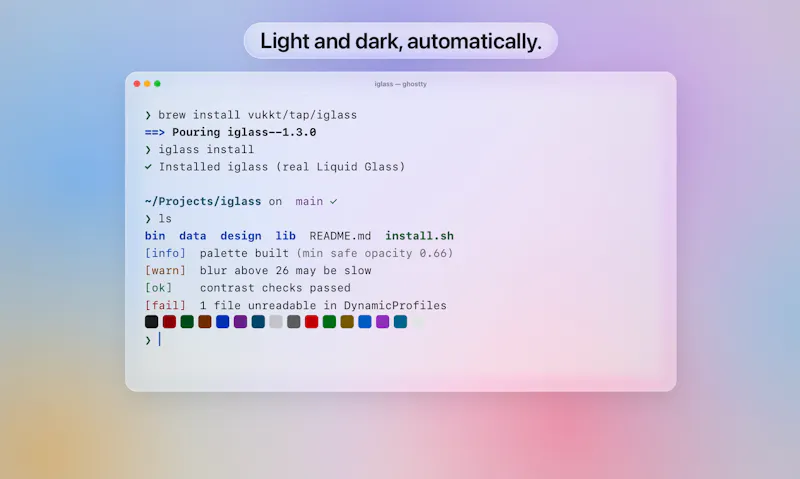800x479 pixels.
Task: Minimize the ghostty window with the yellow button
Action: pos(147,84)
